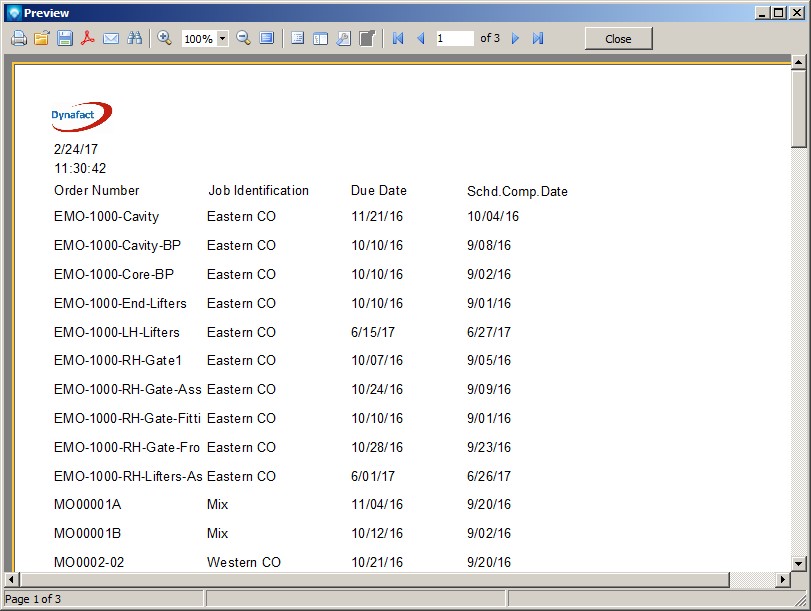Click the vertical scrollbar down arrow
This screenshot has width=811, height=611.
pos(798,563)
